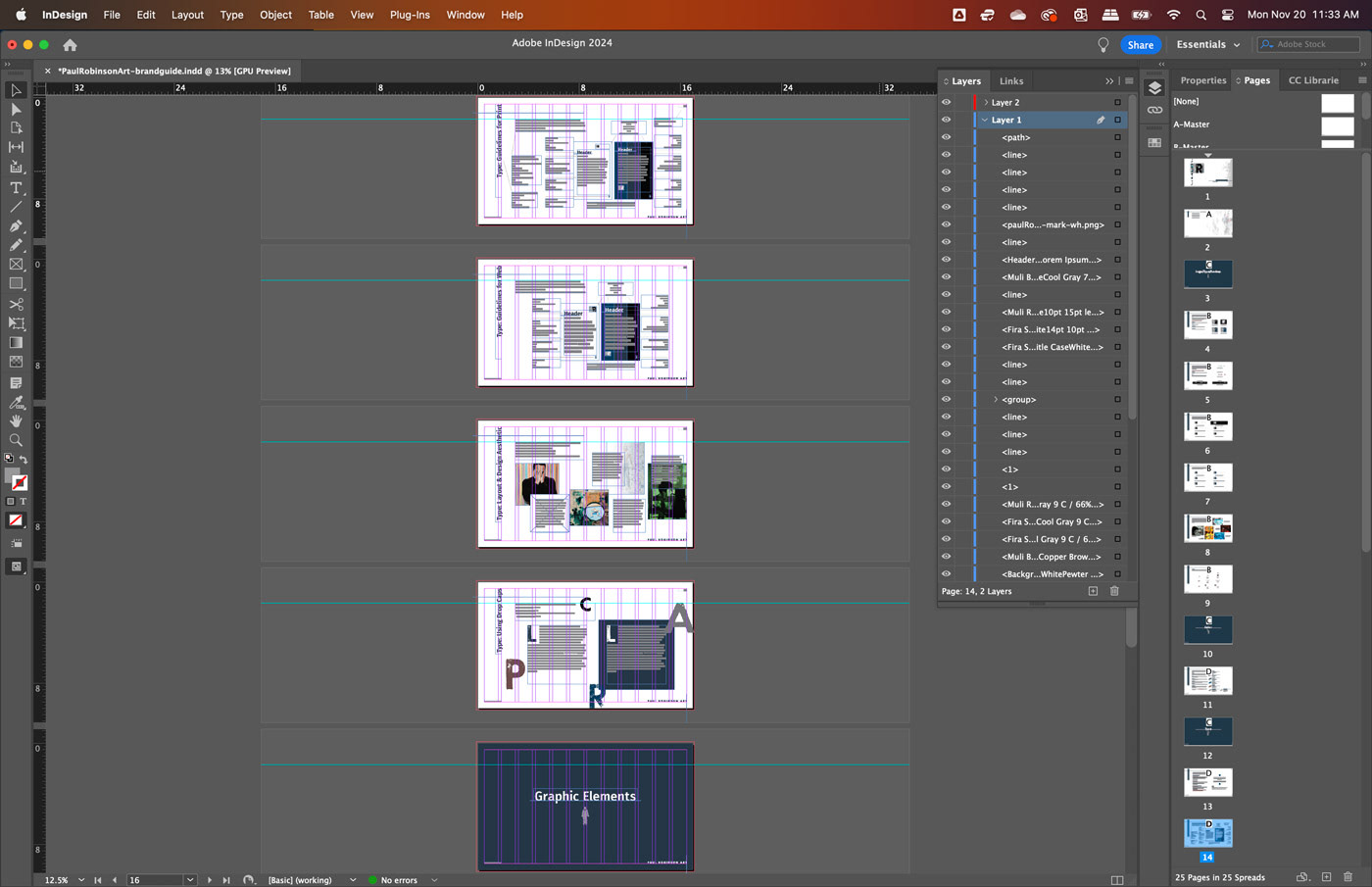Select the Gradient Feather tool
Viewport: 1372px width, 887px height.
coord(16,363)
